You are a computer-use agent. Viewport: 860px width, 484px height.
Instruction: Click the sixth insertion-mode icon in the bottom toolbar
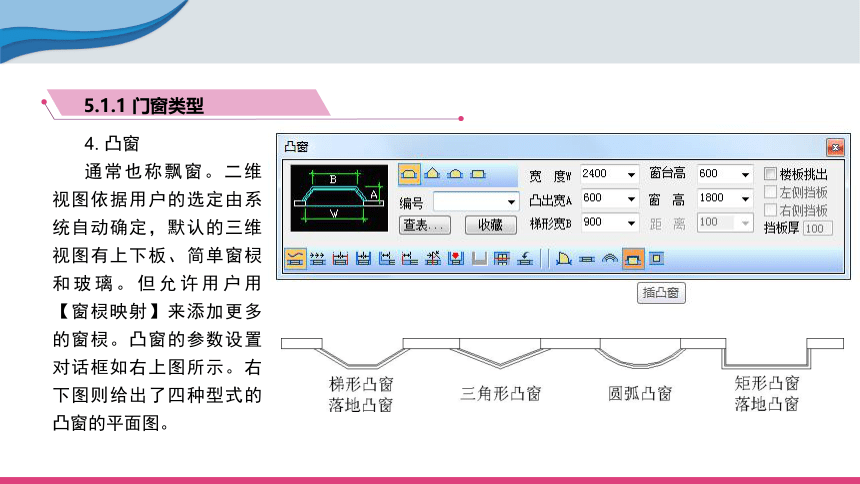pyautogui.click(x=410, y=258)
